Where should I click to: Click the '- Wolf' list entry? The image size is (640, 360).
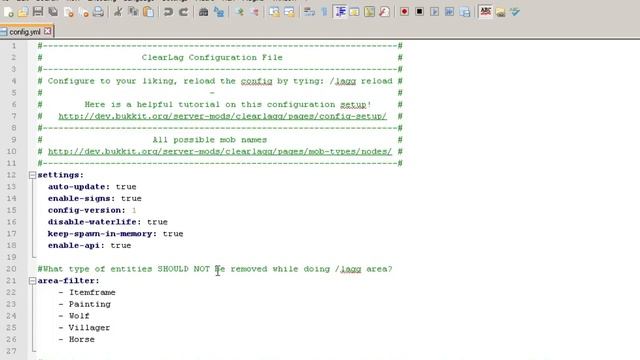[x=74, y=316]
